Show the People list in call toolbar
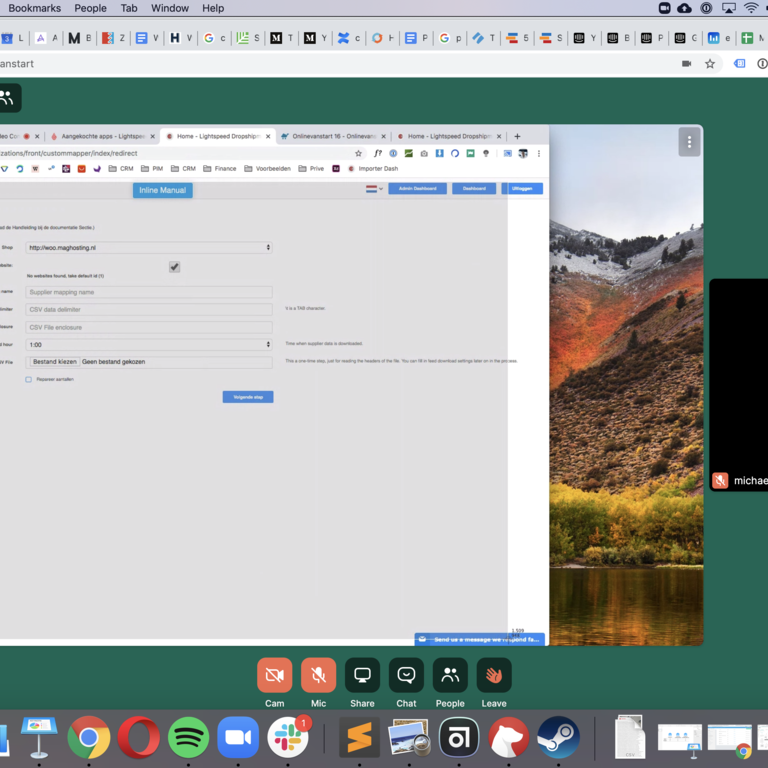768x768 pixels. pos(450,676)
